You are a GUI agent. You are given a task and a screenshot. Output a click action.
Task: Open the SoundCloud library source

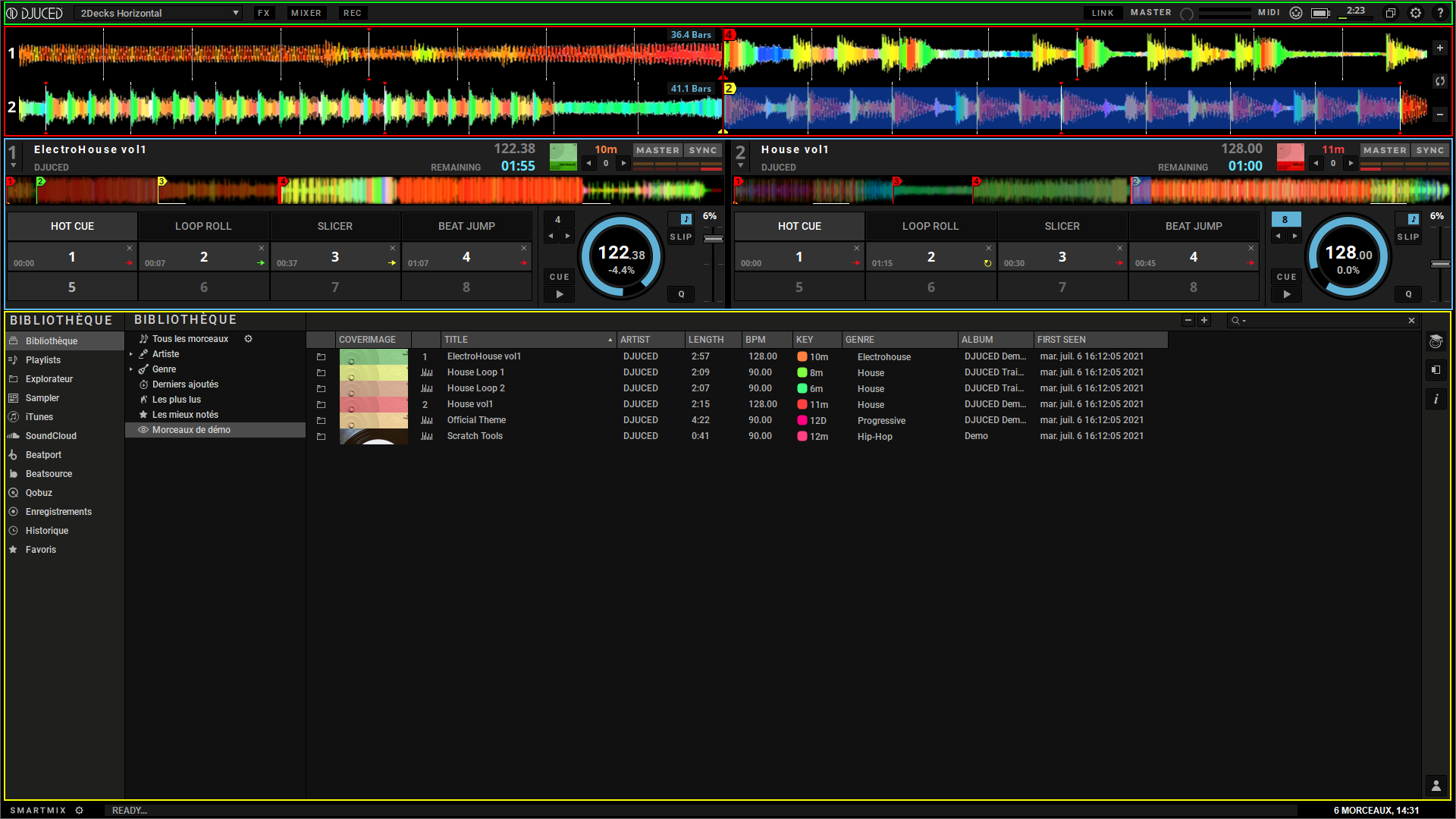pyautogui.click(x=51, y=436)
